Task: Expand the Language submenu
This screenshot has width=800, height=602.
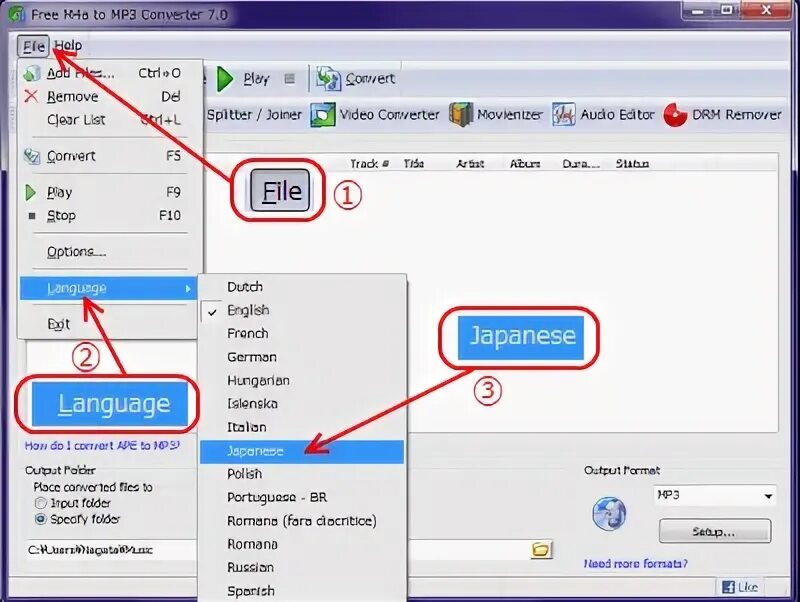Action: [x=109, y=288]
